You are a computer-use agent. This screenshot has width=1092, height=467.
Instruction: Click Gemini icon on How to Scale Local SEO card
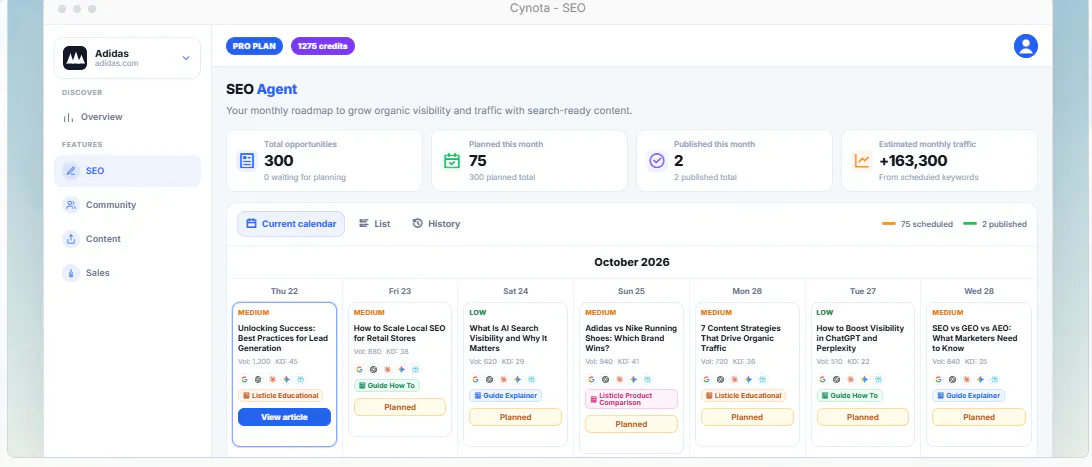click(401, 370)
